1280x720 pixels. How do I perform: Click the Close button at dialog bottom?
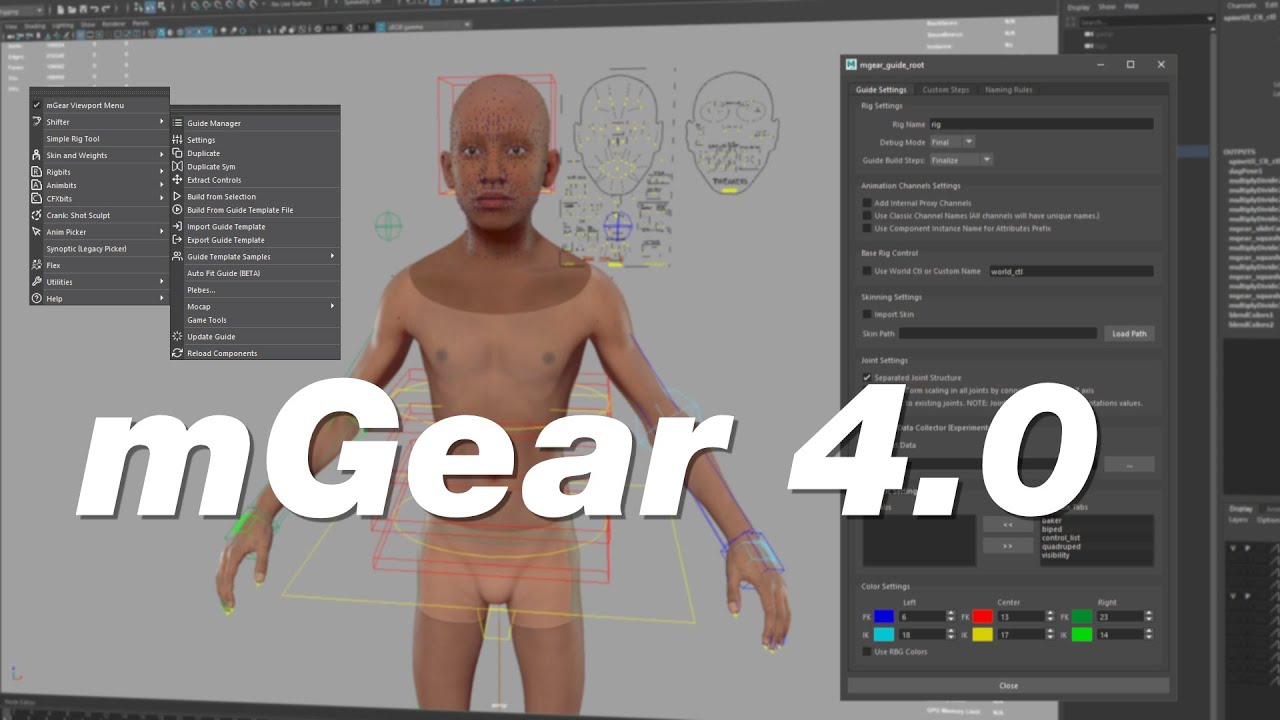[1008, 686]
